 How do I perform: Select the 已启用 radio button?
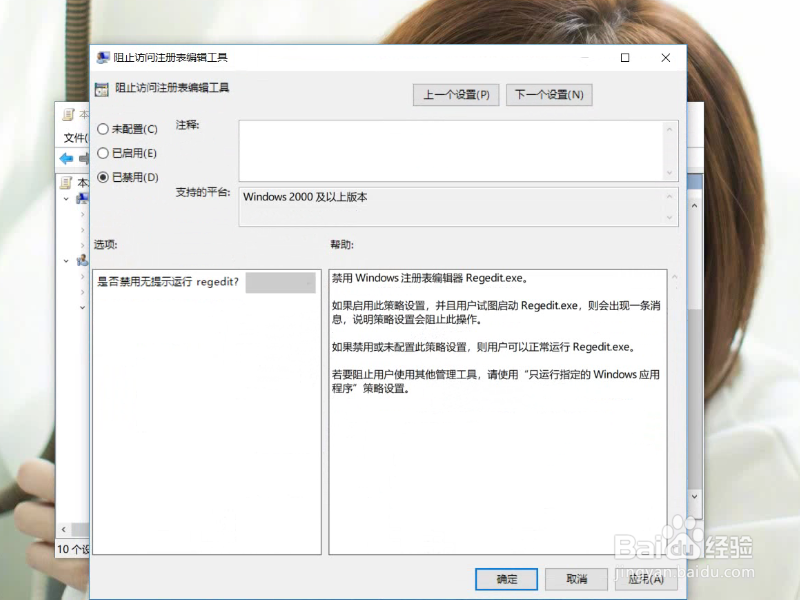tap(103, 153)
